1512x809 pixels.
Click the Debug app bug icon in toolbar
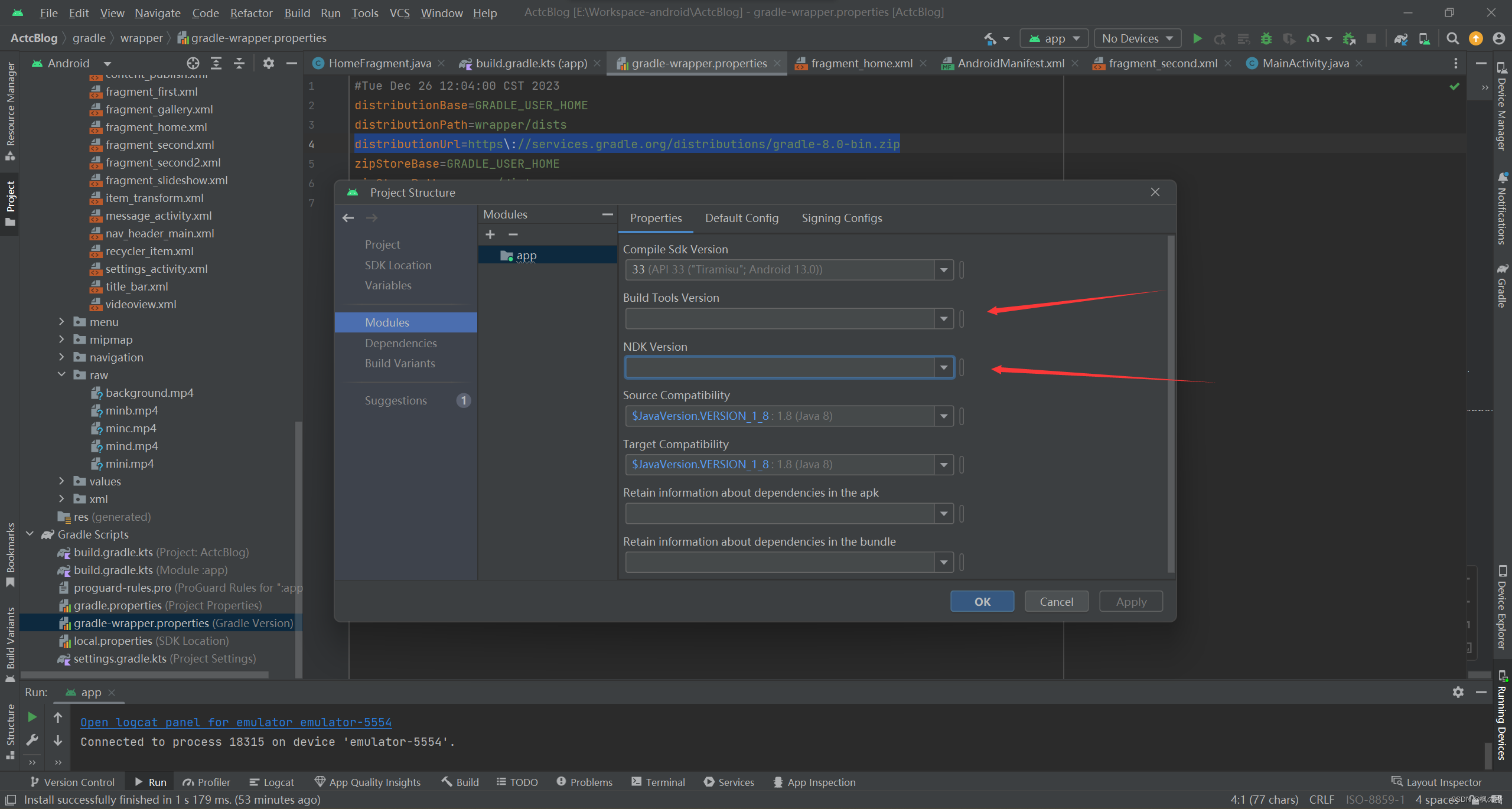click(x=1266, y=38)
